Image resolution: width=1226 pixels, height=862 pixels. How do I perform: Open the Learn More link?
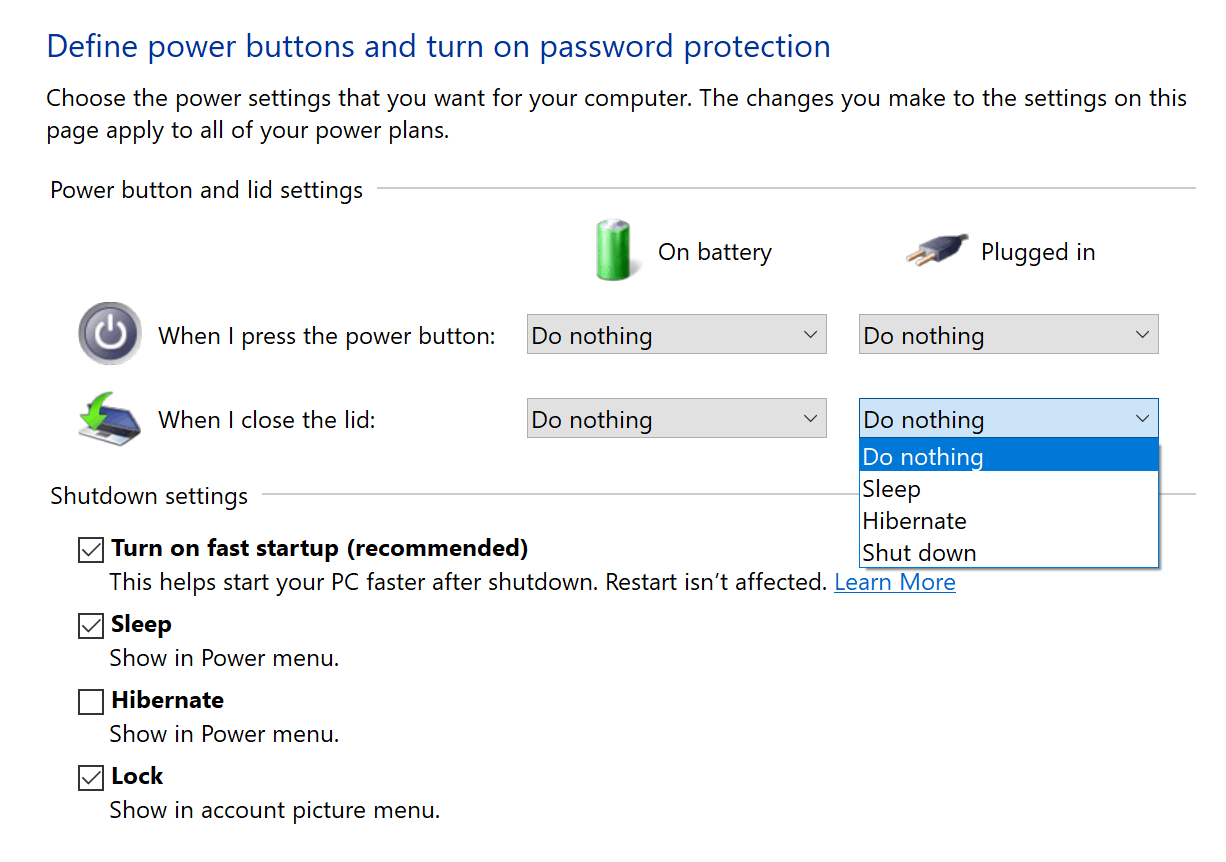[x=894, y=582]
